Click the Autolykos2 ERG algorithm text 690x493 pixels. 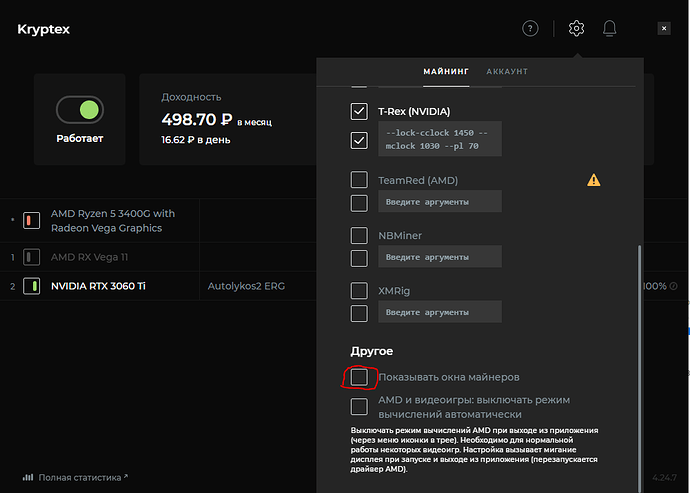tap(246, 286)
